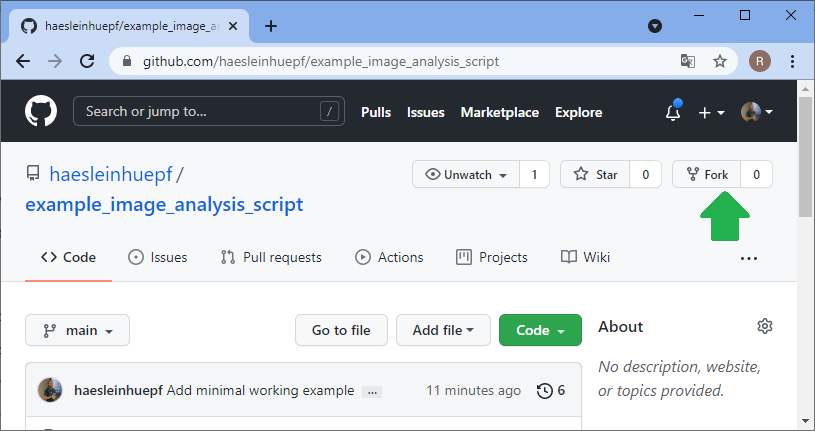
Task: Click the About section settings gear
Action: click(765, 327)
